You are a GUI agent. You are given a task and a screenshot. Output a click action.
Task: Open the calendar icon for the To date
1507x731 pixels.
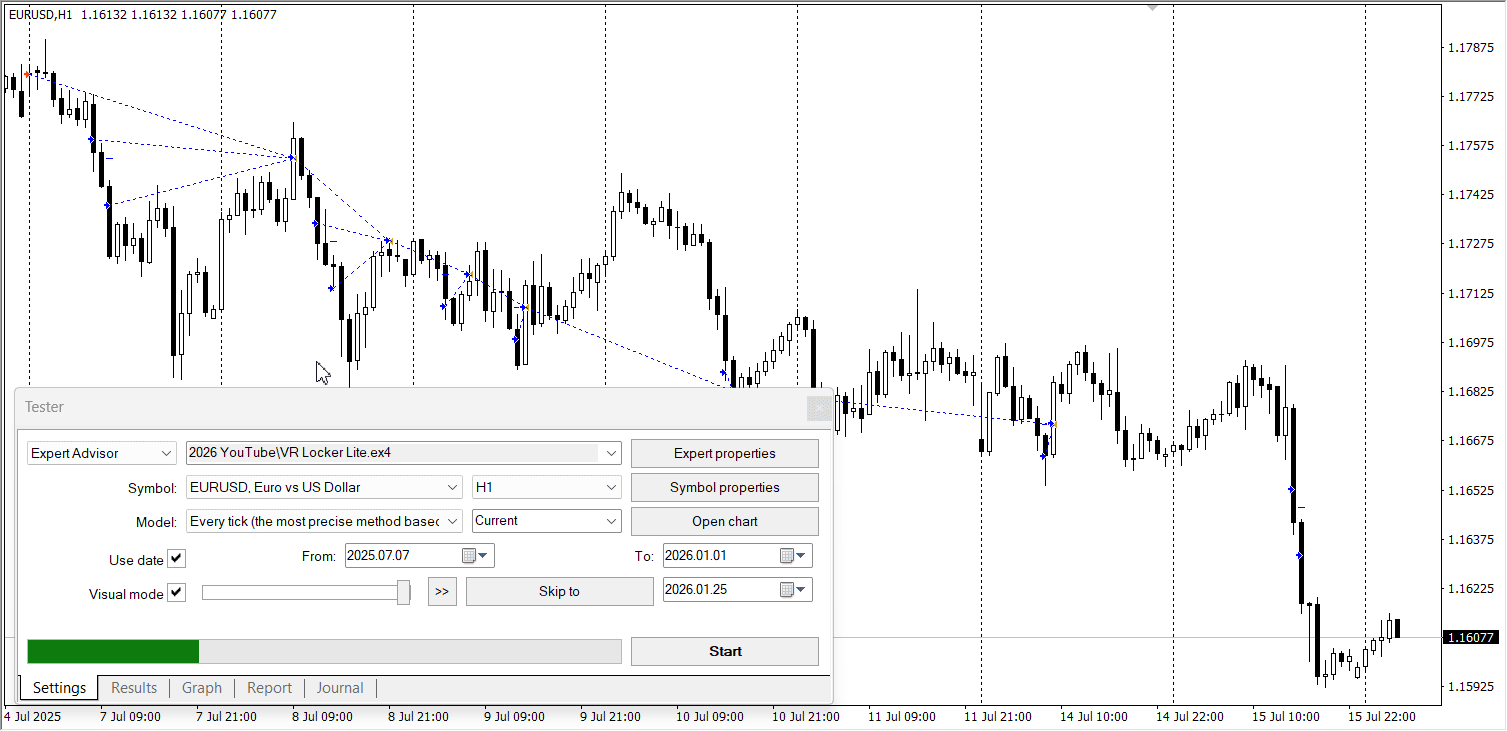click(x=789, y=555)
